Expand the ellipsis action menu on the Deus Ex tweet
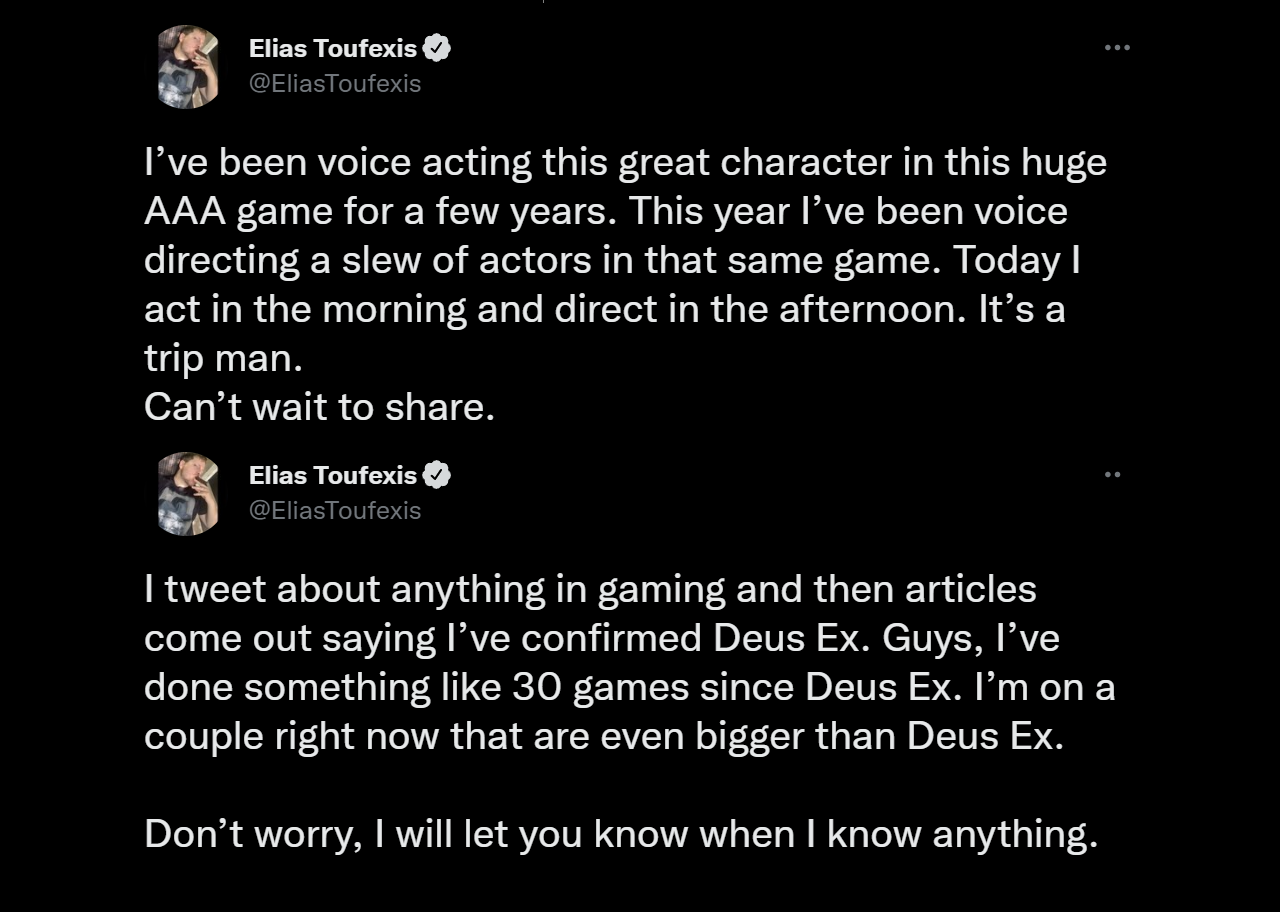Image resolution: width=1280 pixels, height=912 pixels. point(1113,474)
